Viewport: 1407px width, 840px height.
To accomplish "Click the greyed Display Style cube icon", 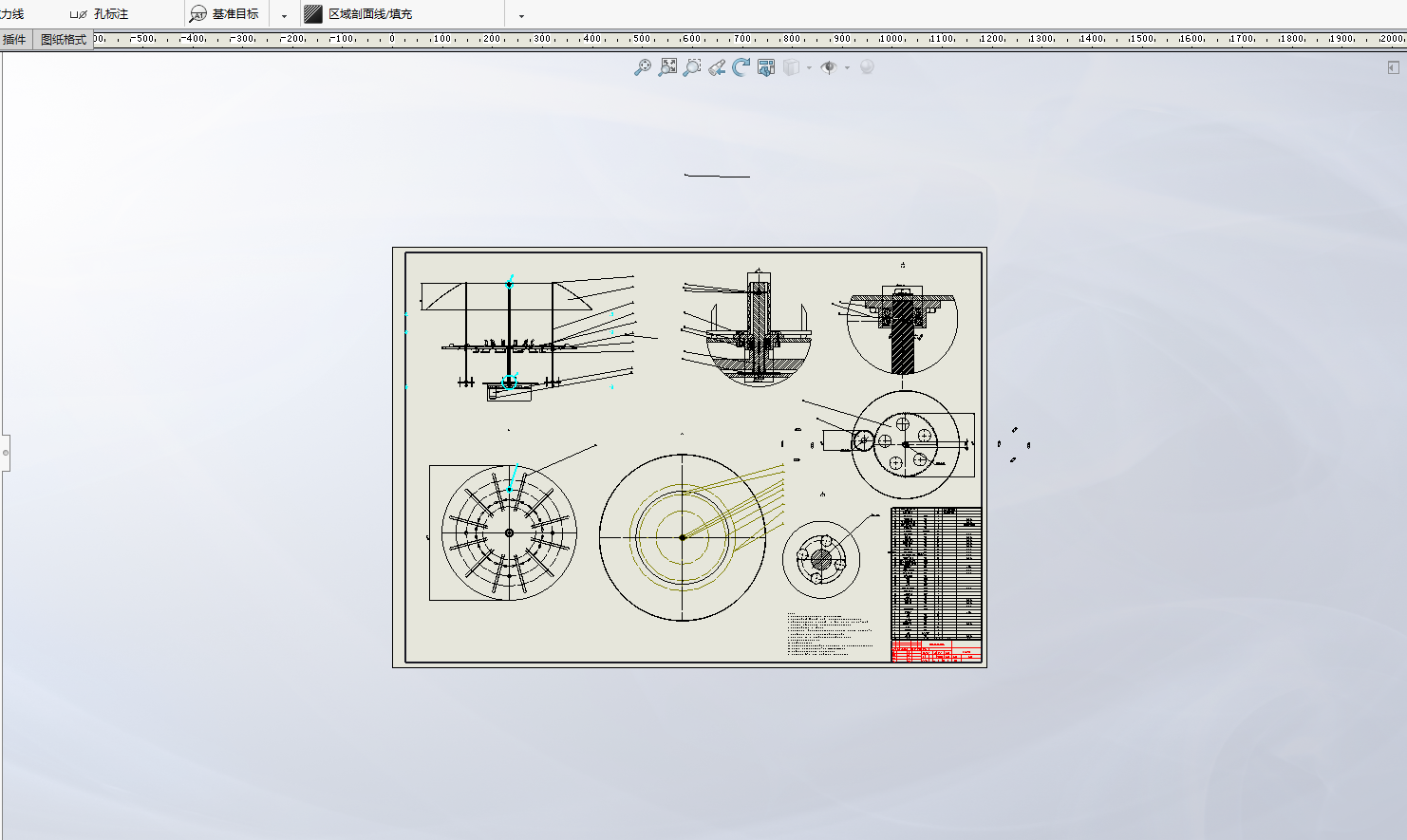I will (791, 67).
